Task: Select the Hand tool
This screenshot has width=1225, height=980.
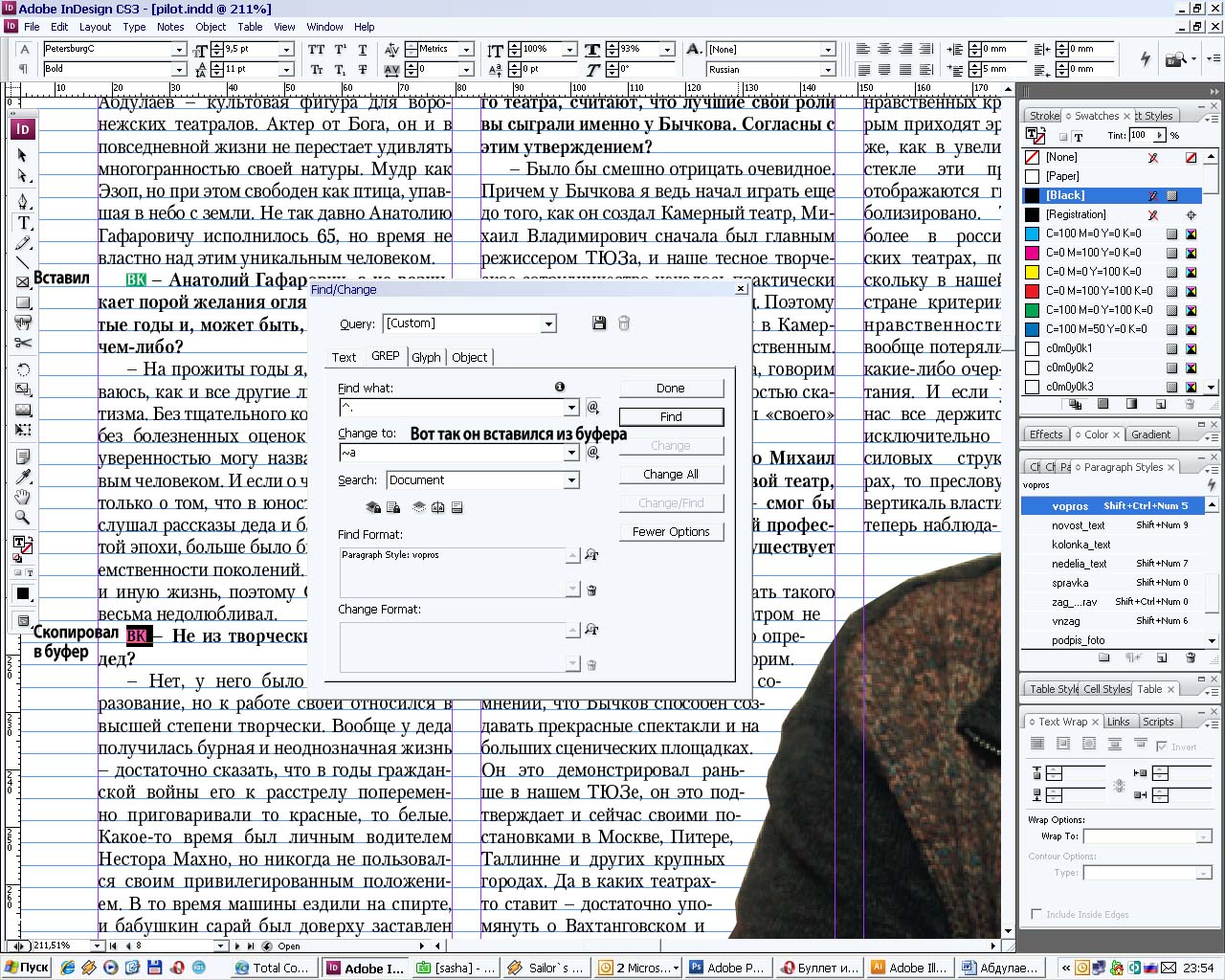Action: pos(23,497)
